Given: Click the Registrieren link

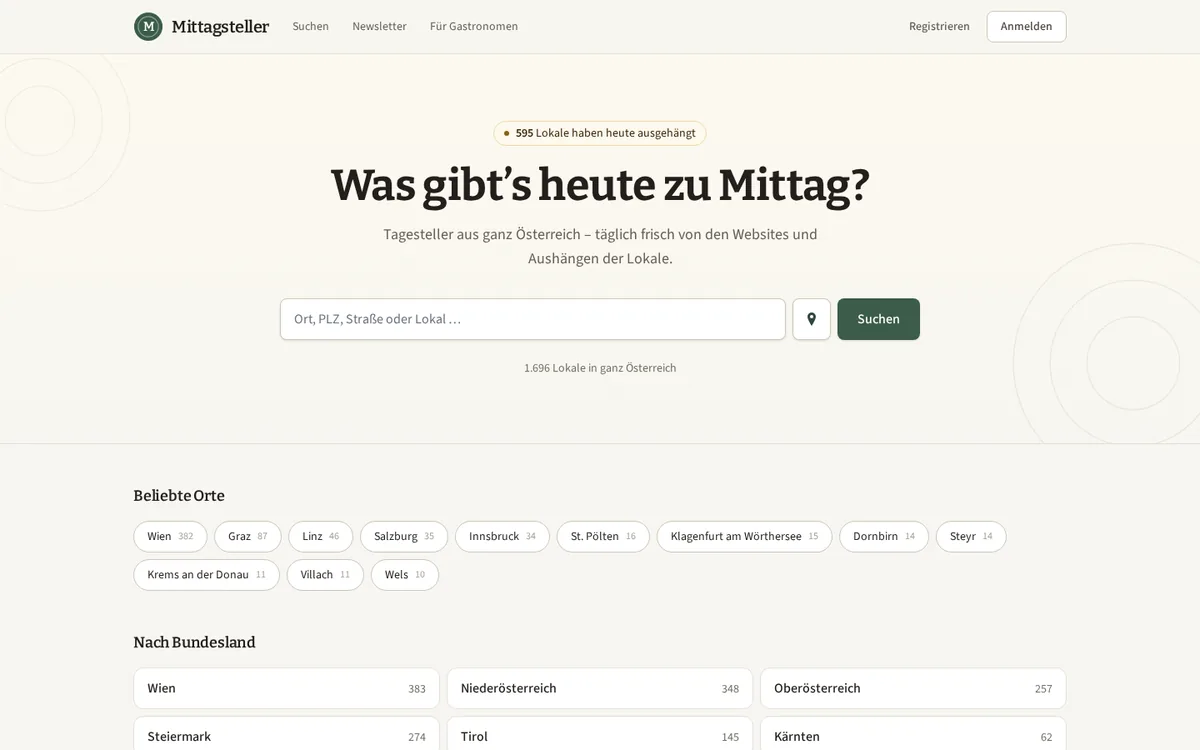Looking at the screenshot, I should coord(939,27).
